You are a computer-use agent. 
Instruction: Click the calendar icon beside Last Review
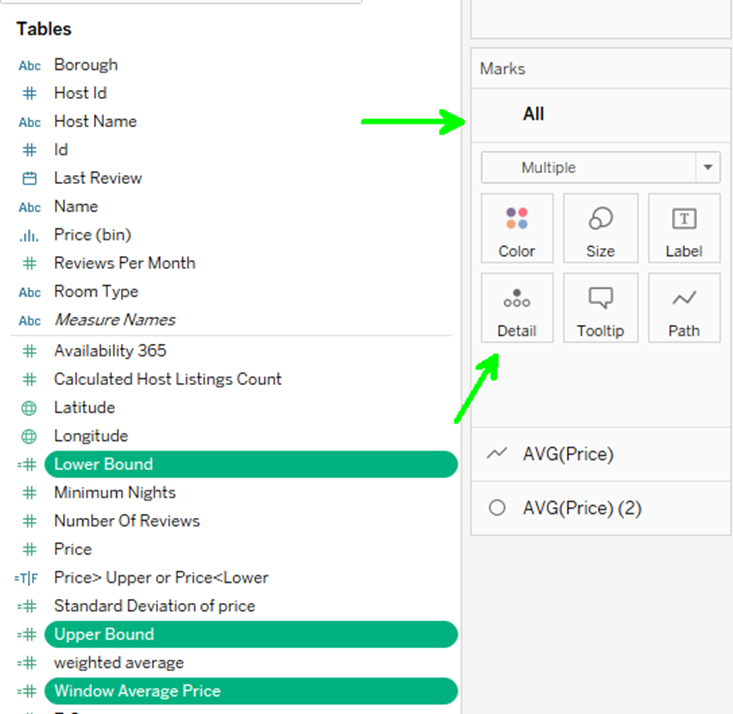30,178
